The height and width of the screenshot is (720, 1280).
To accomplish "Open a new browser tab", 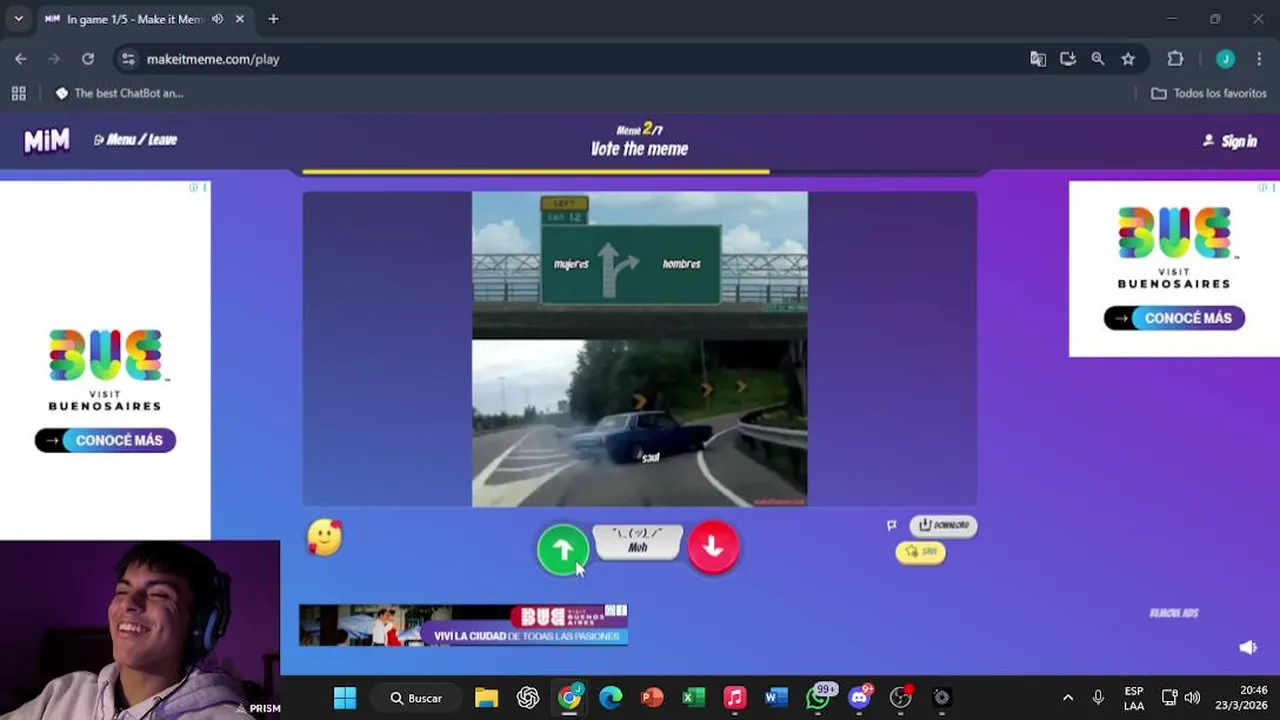I will [273, 19].
